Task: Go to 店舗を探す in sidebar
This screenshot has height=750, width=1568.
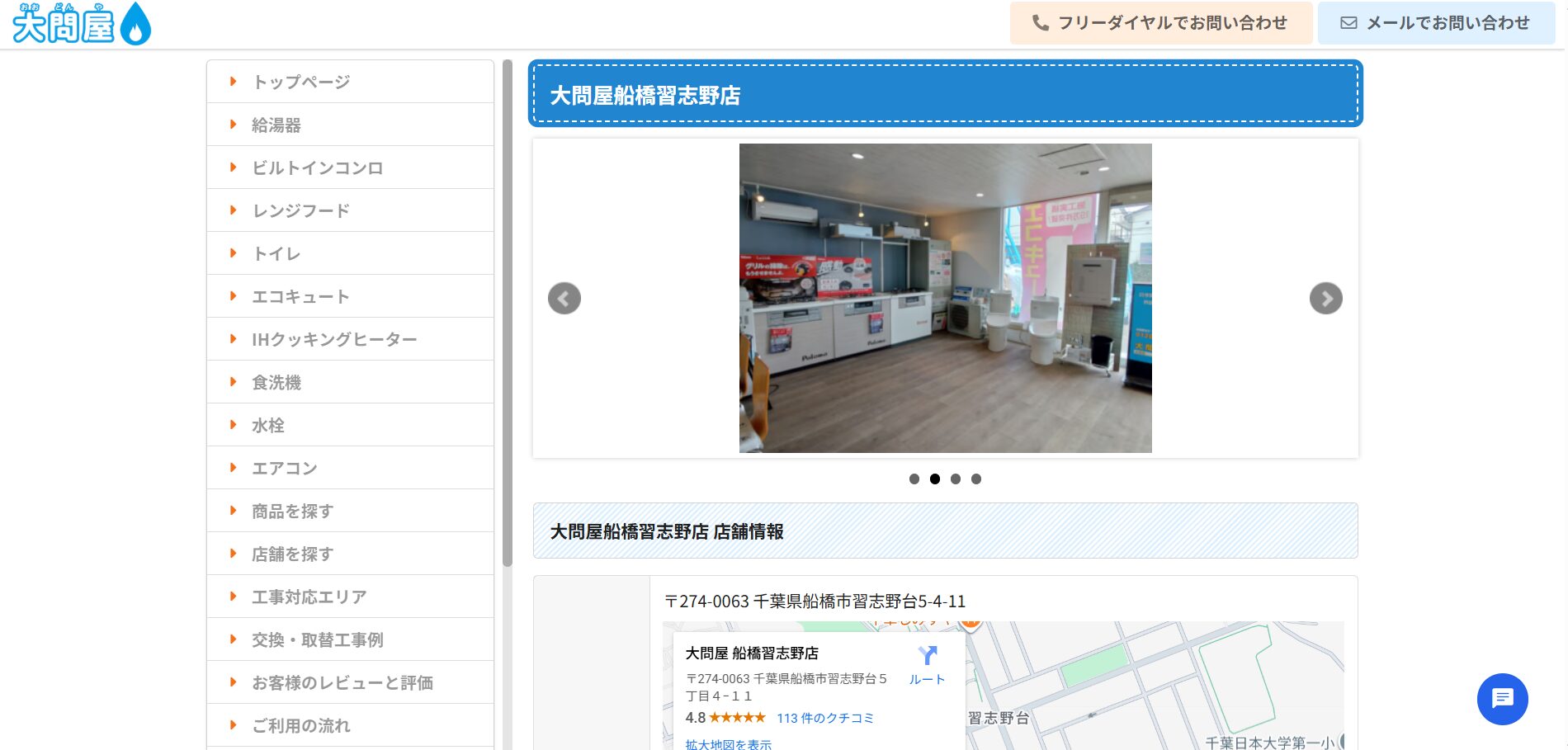Action: (x=292, y=554)
